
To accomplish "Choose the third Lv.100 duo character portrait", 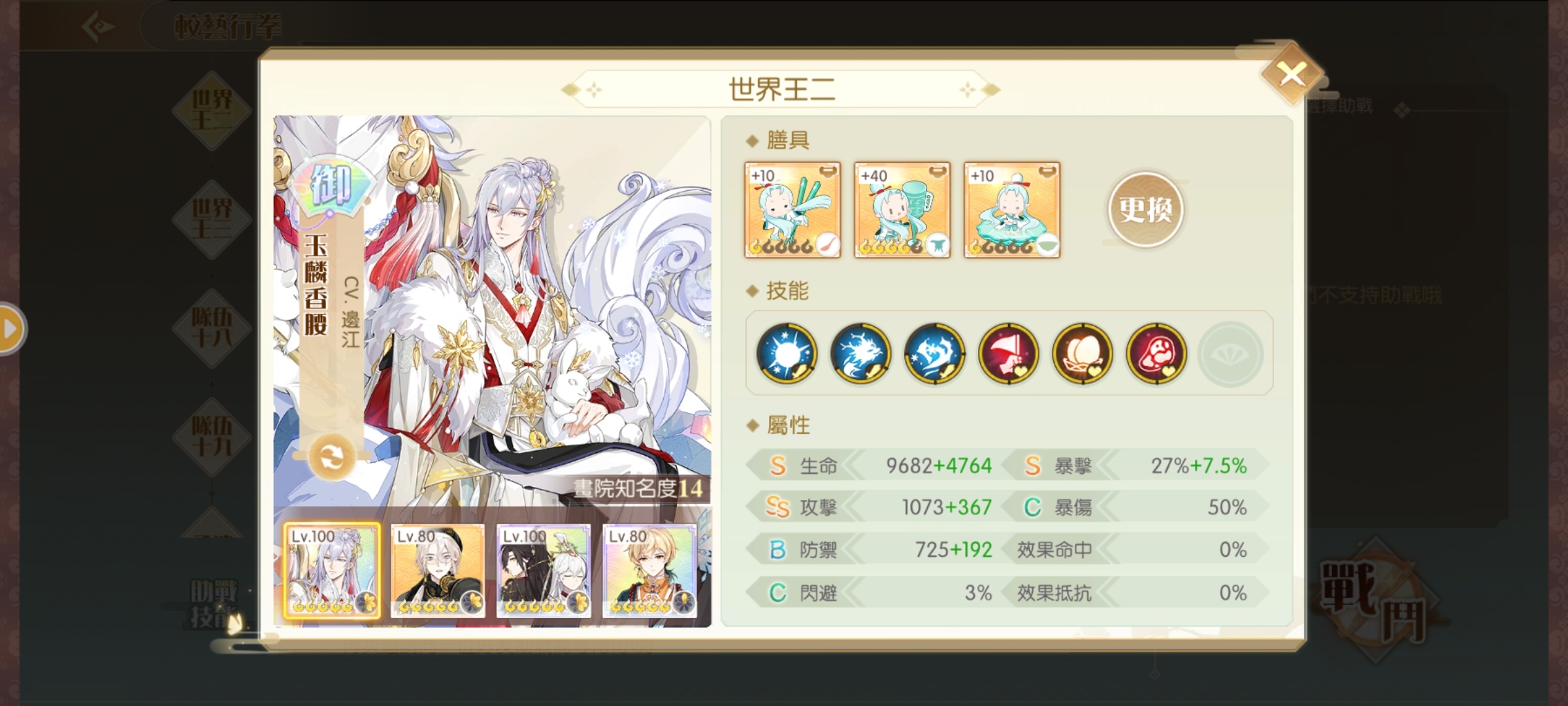I will pos(544,571).
